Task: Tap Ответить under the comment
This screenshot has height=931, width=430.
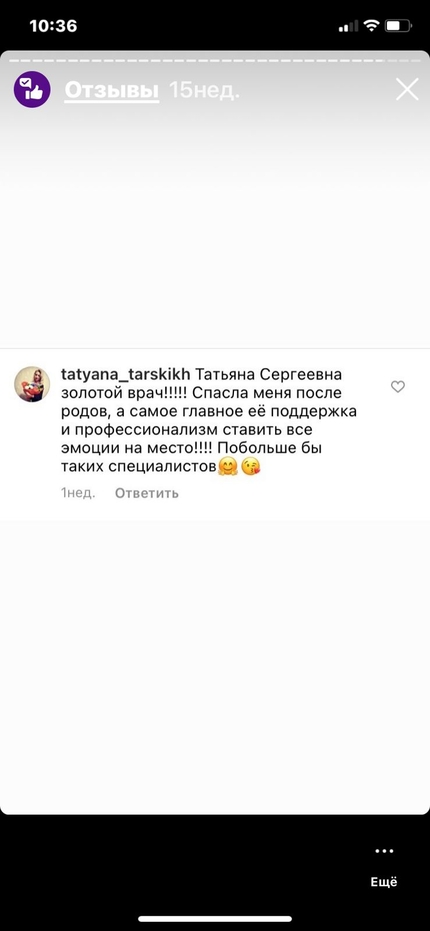Action: (147, 493)
